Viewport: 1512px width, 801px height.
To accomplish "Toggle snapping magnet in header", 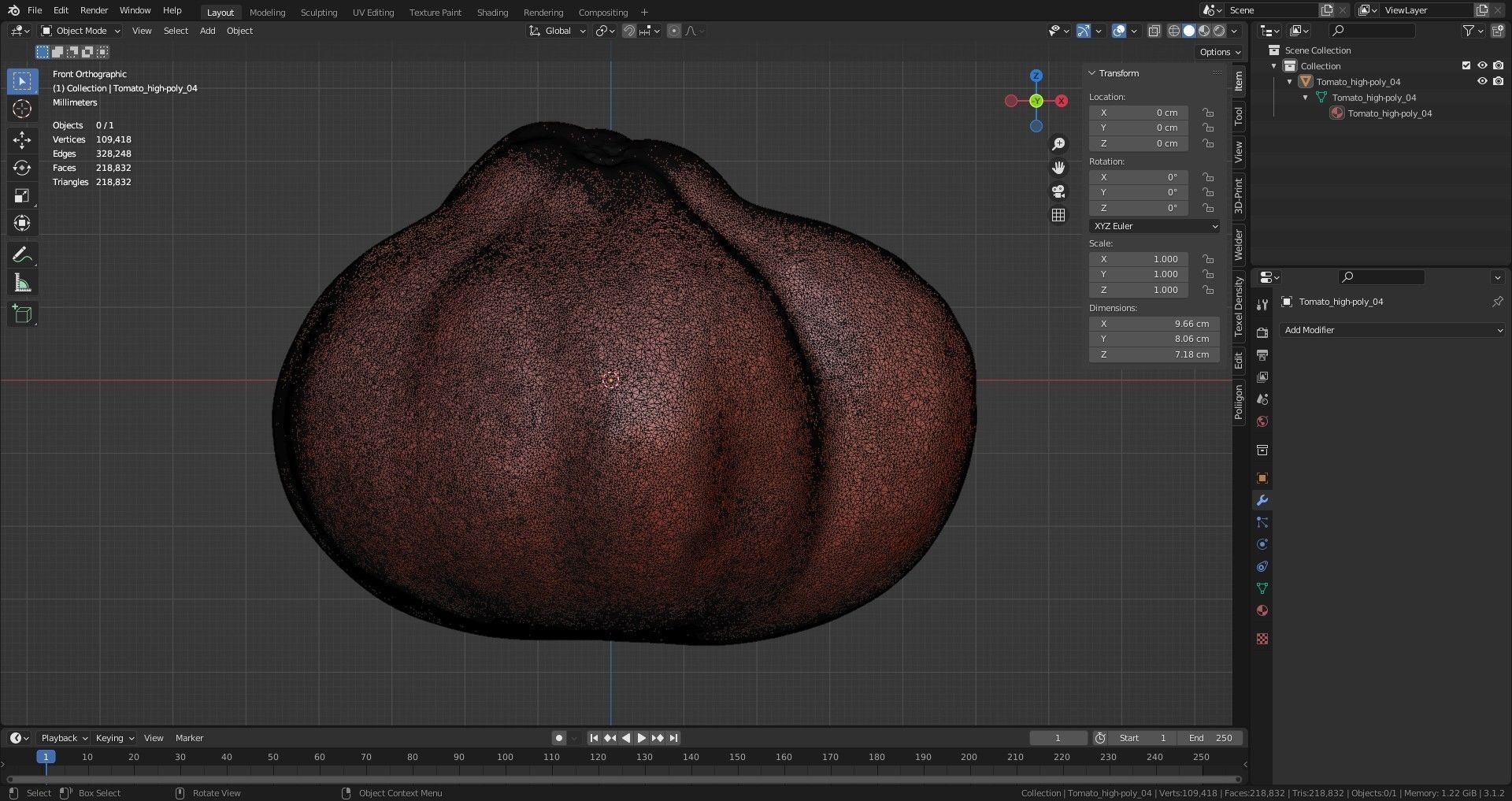I will tap(629, 31).
